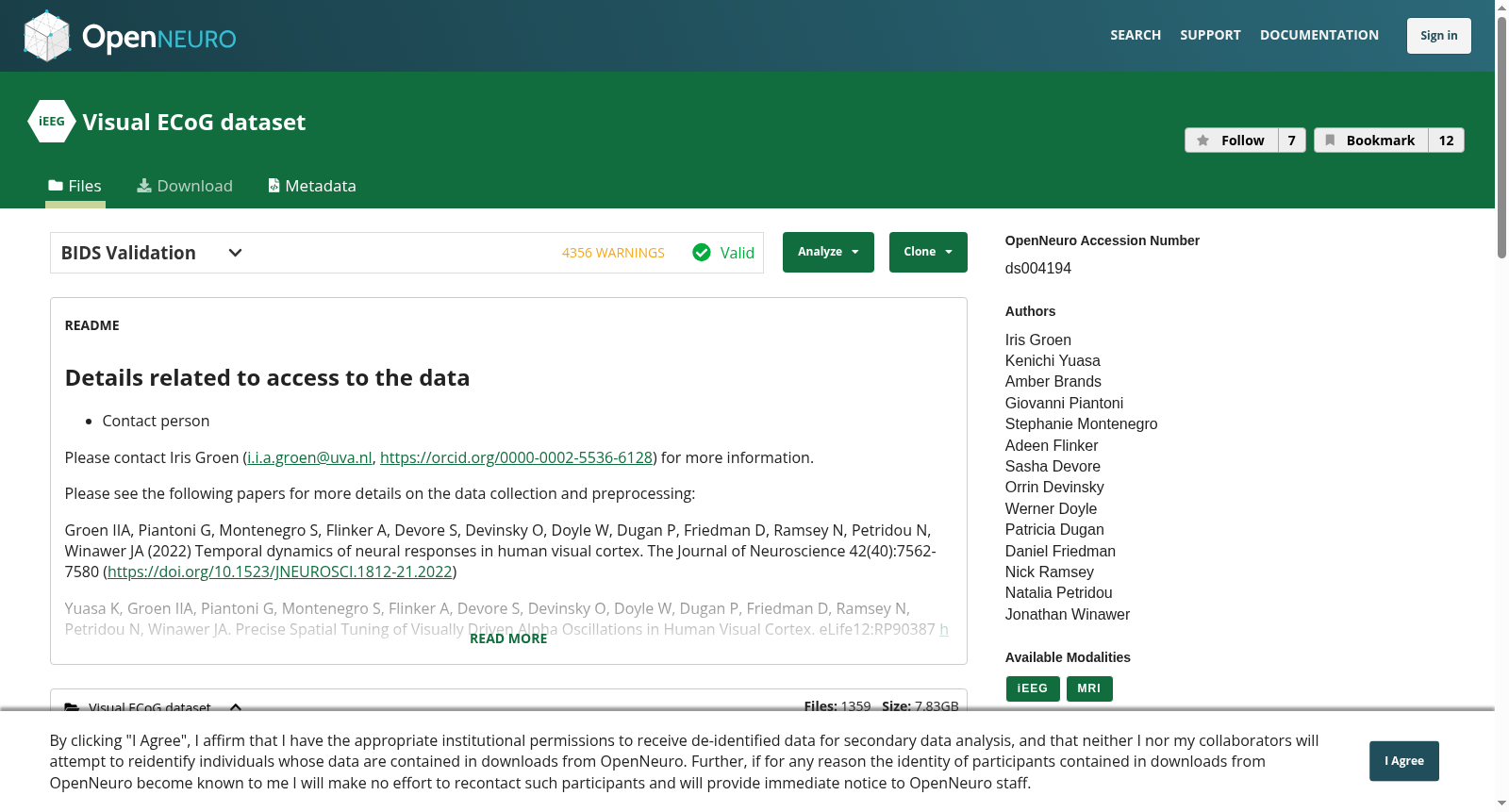The image size is (1509, 812).
Task: Click the Files: 1359 count
Action: (837, 706)
